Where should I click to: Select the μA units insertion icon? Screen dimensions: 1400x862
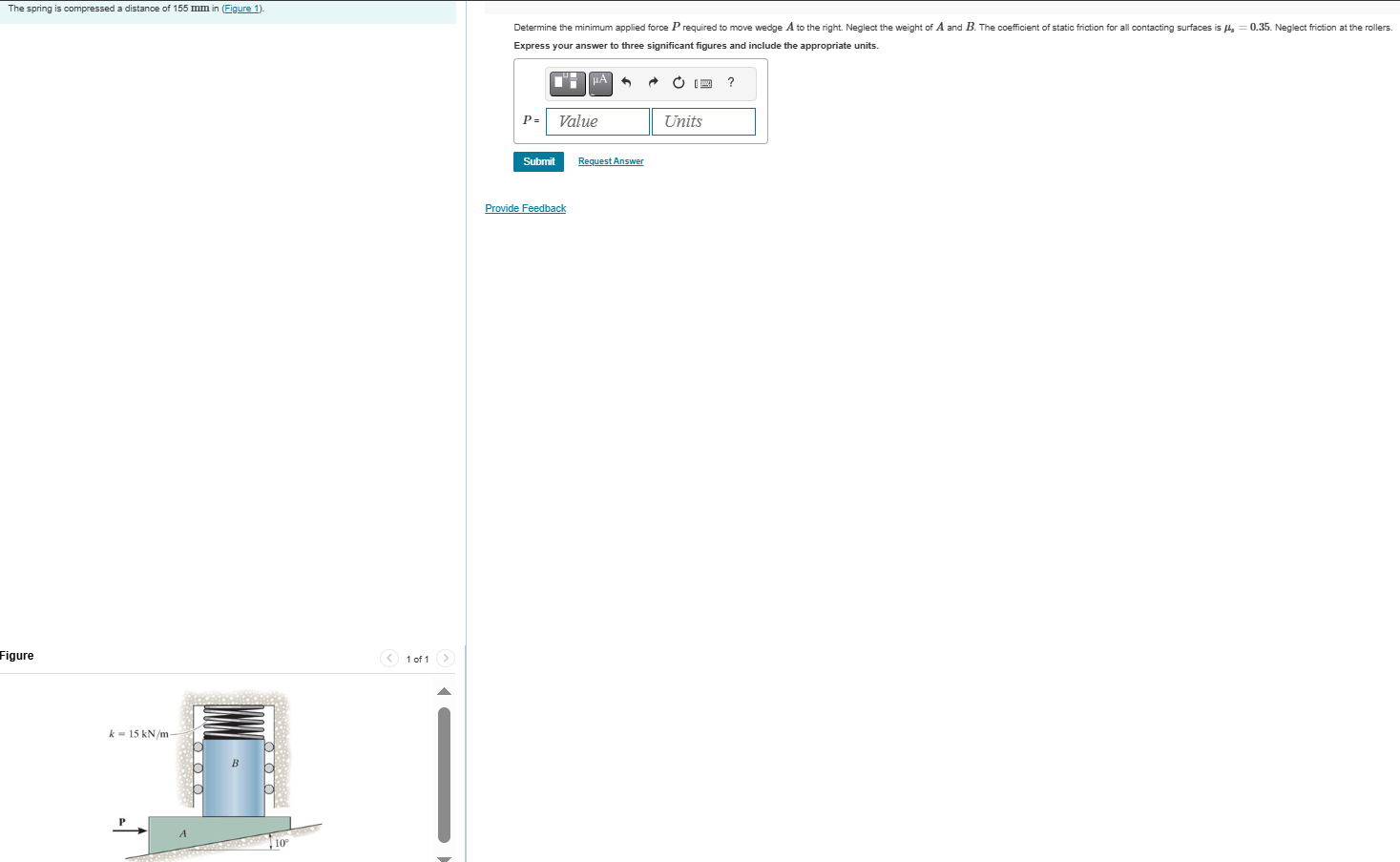coord(598,83)
